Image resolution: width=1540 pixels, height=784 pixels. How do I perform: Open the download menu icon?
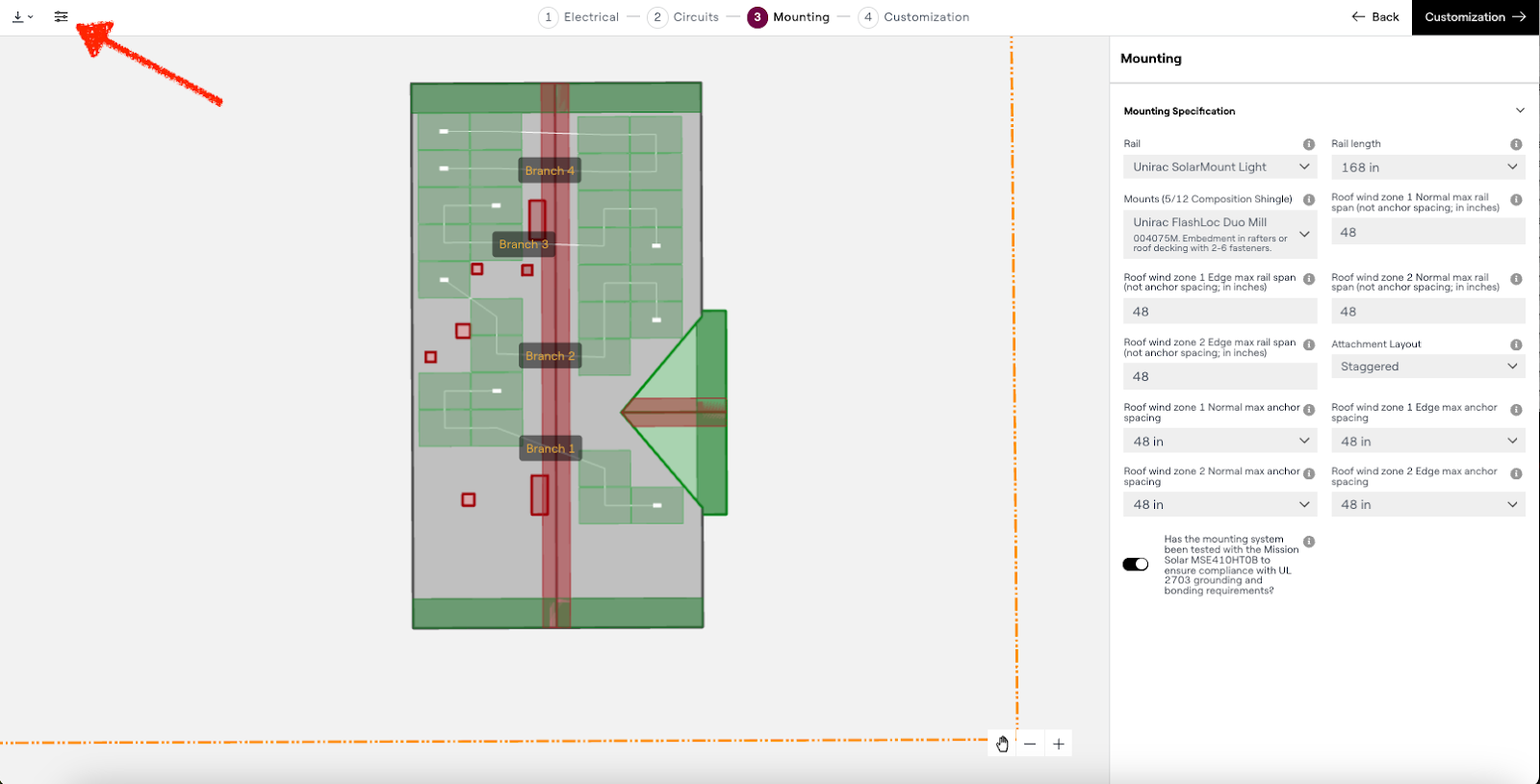pos(21,16)
